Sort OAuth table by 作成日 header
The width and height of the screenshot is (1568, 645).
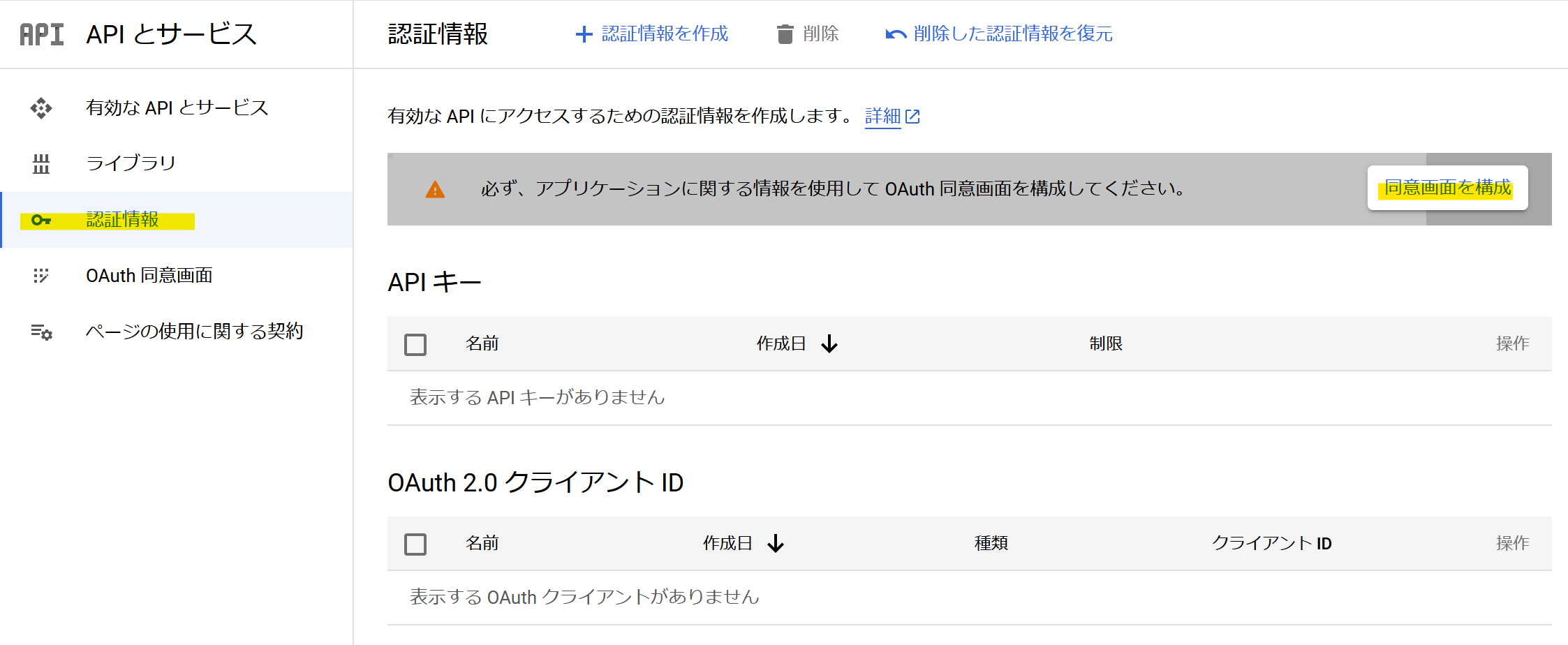[x=727, y=544]
